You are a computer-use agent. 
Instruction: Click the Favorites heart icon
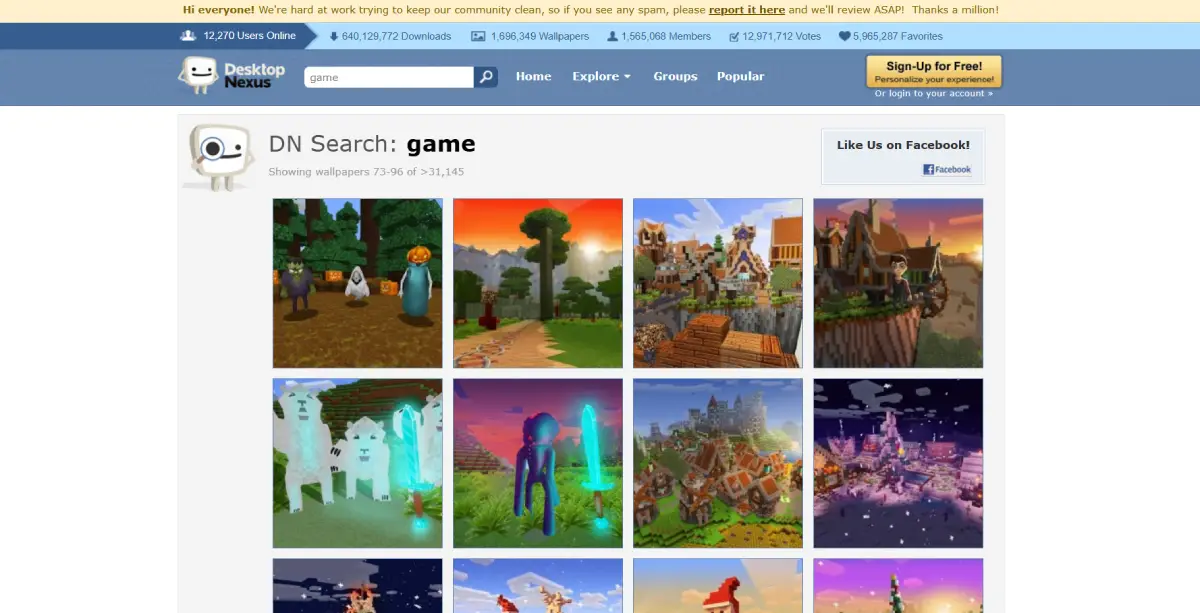click(844, 36)
